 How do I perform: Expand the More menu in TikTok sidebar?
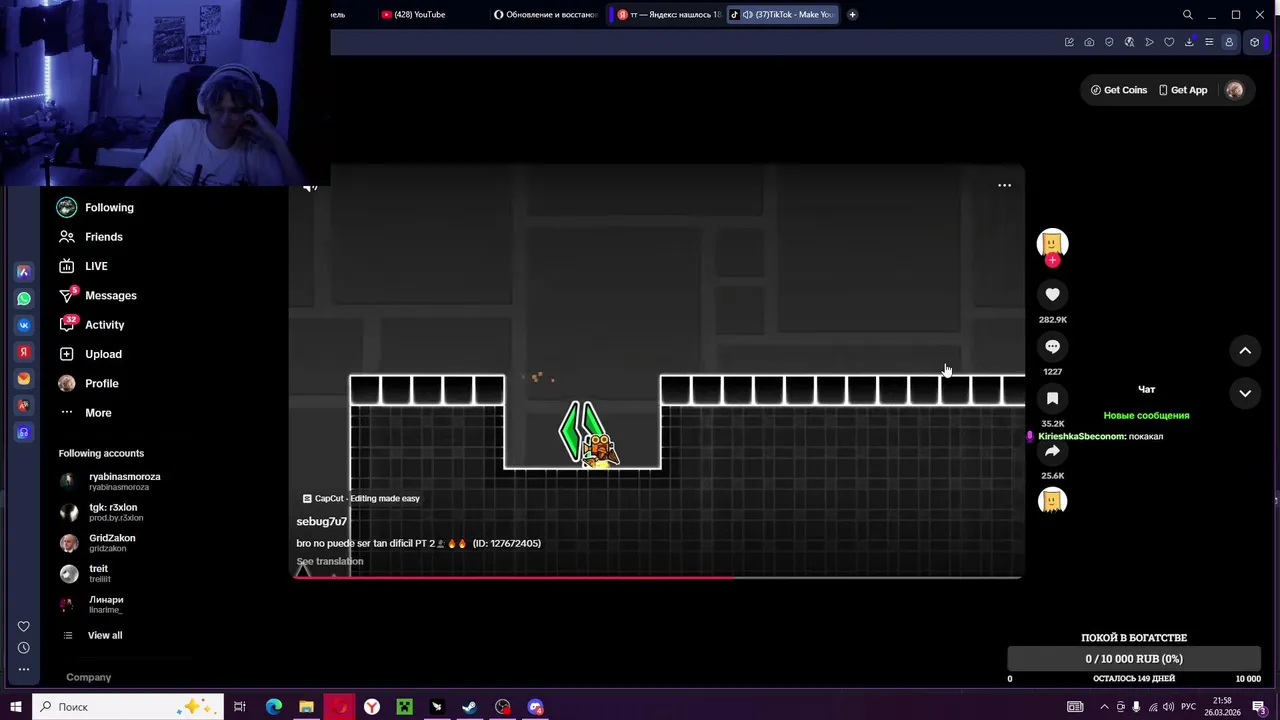click(85, 413)
